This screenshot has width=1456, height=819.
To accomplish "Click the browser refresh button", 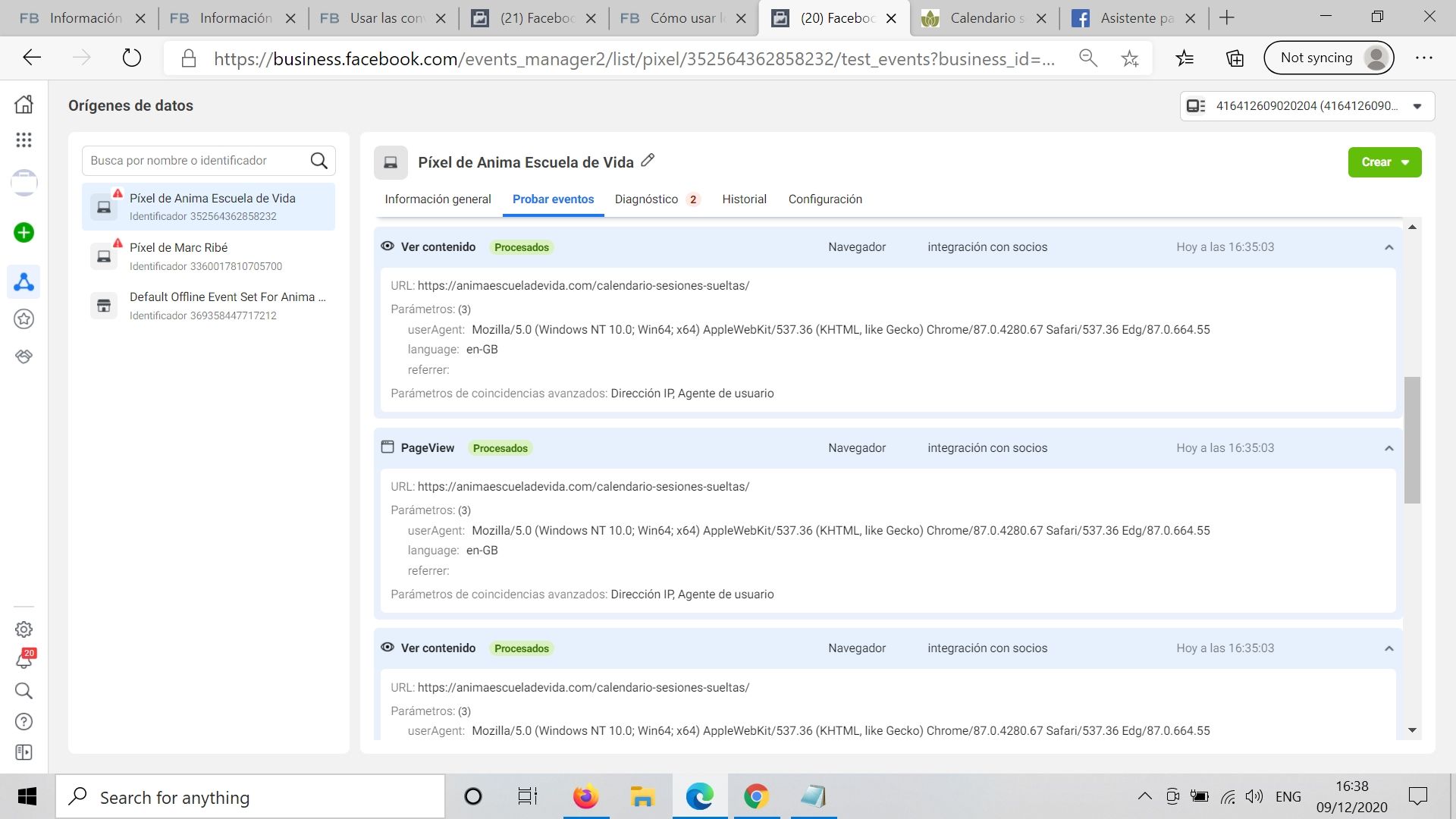I will (x=132, y=58).
